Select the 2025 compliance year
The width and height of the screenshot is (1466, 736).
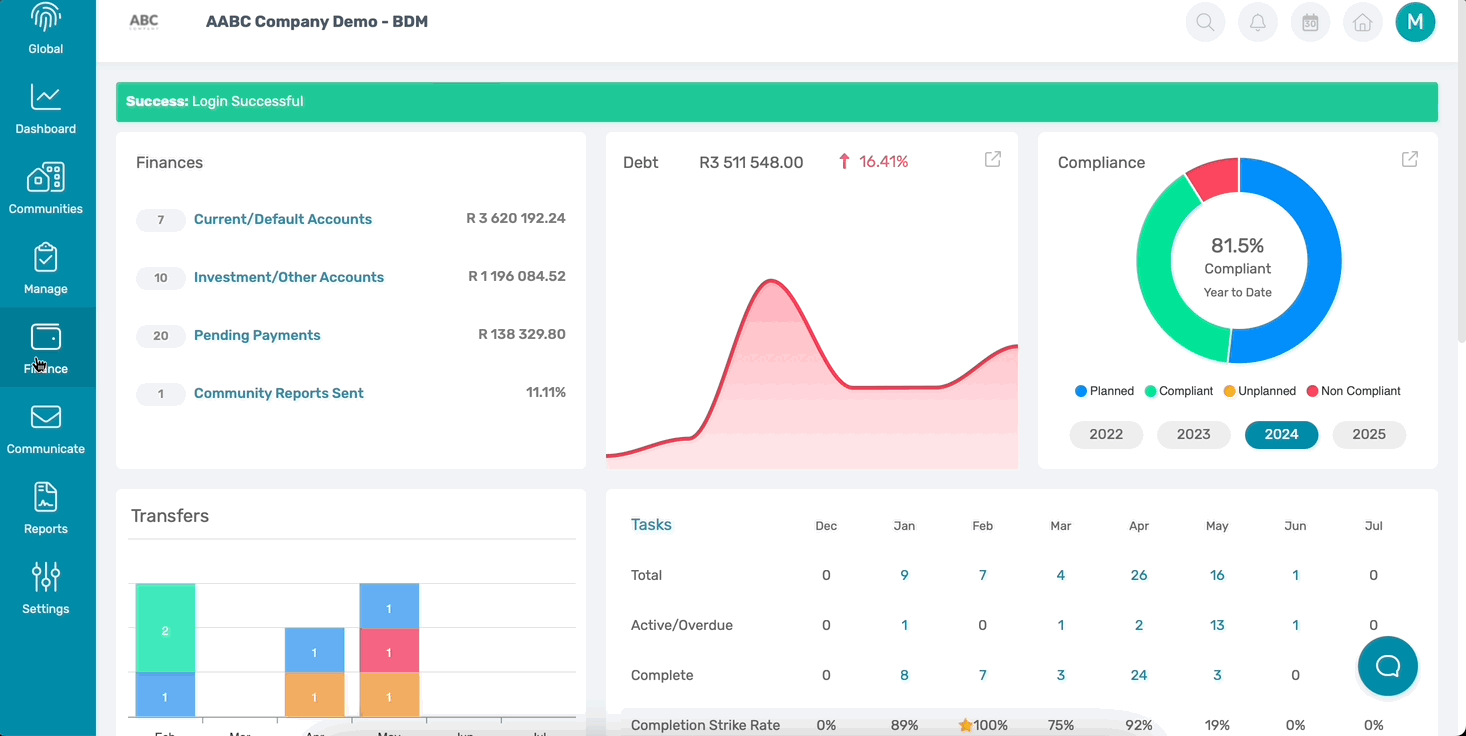(x=1369, y=434)
